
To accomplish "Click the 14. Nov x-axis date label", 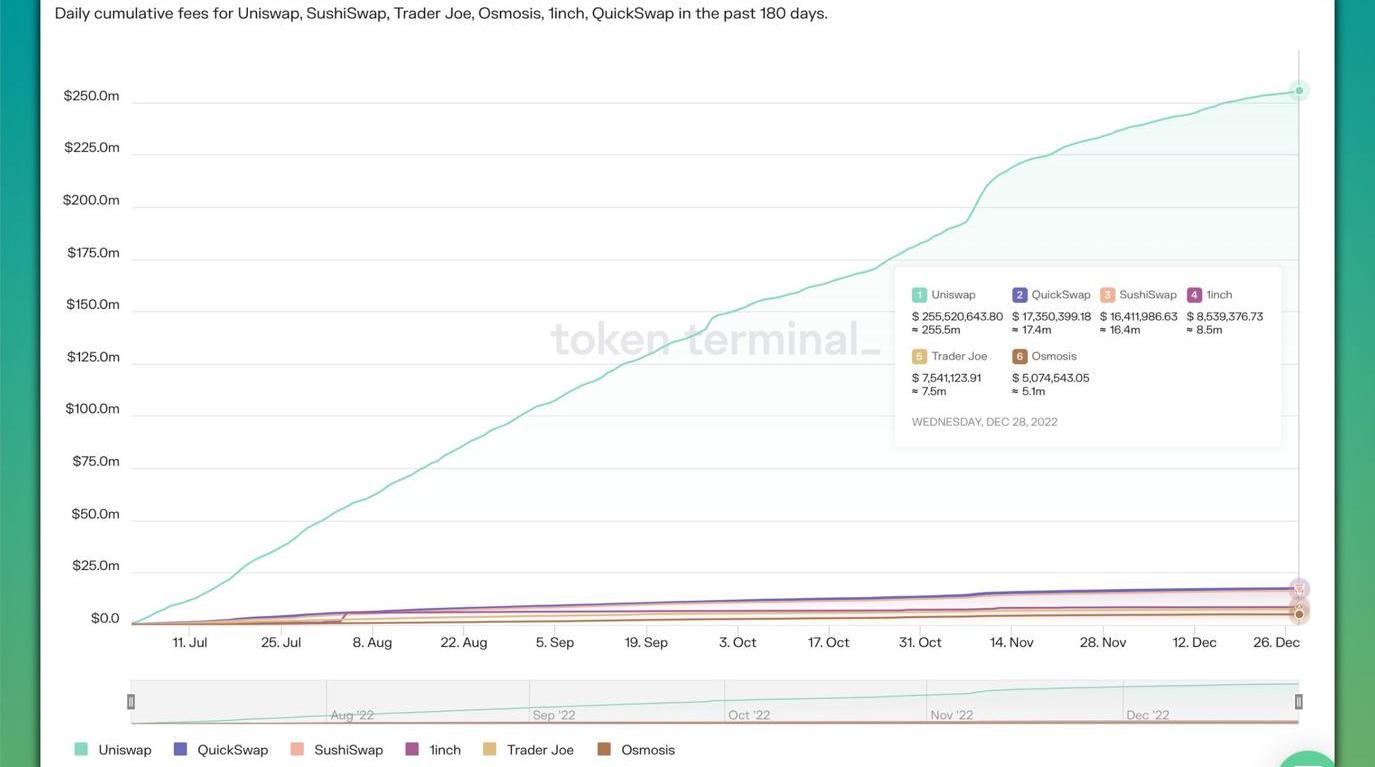I will click(1011, 642).
